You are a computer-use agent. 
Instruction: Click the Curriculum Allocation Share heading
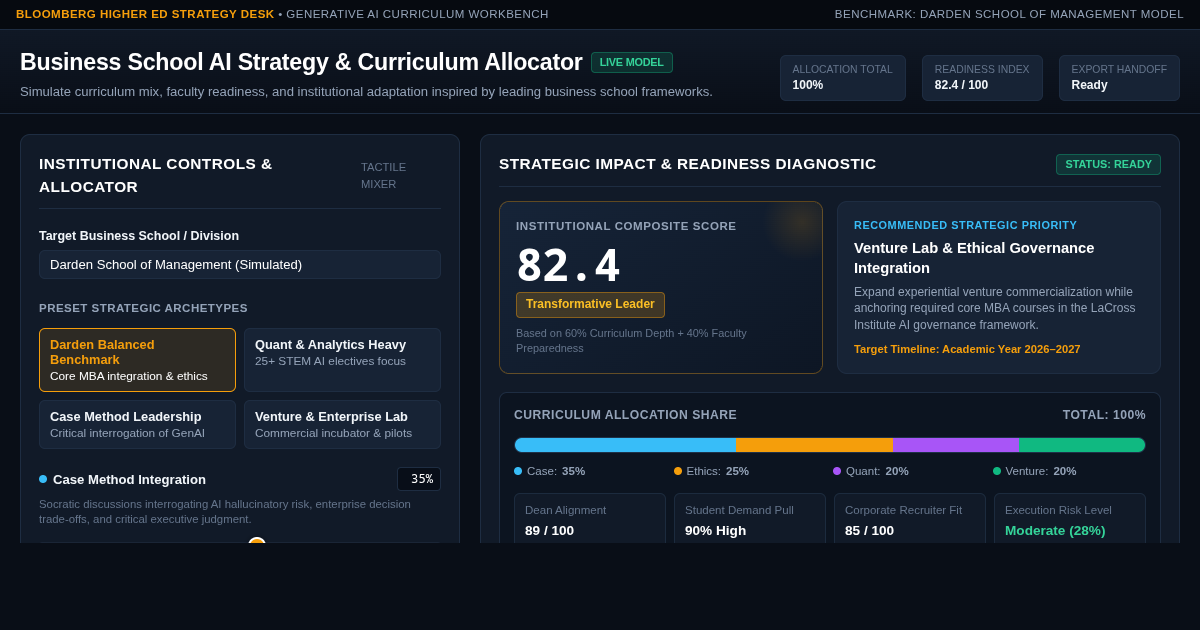coord(625,415)
